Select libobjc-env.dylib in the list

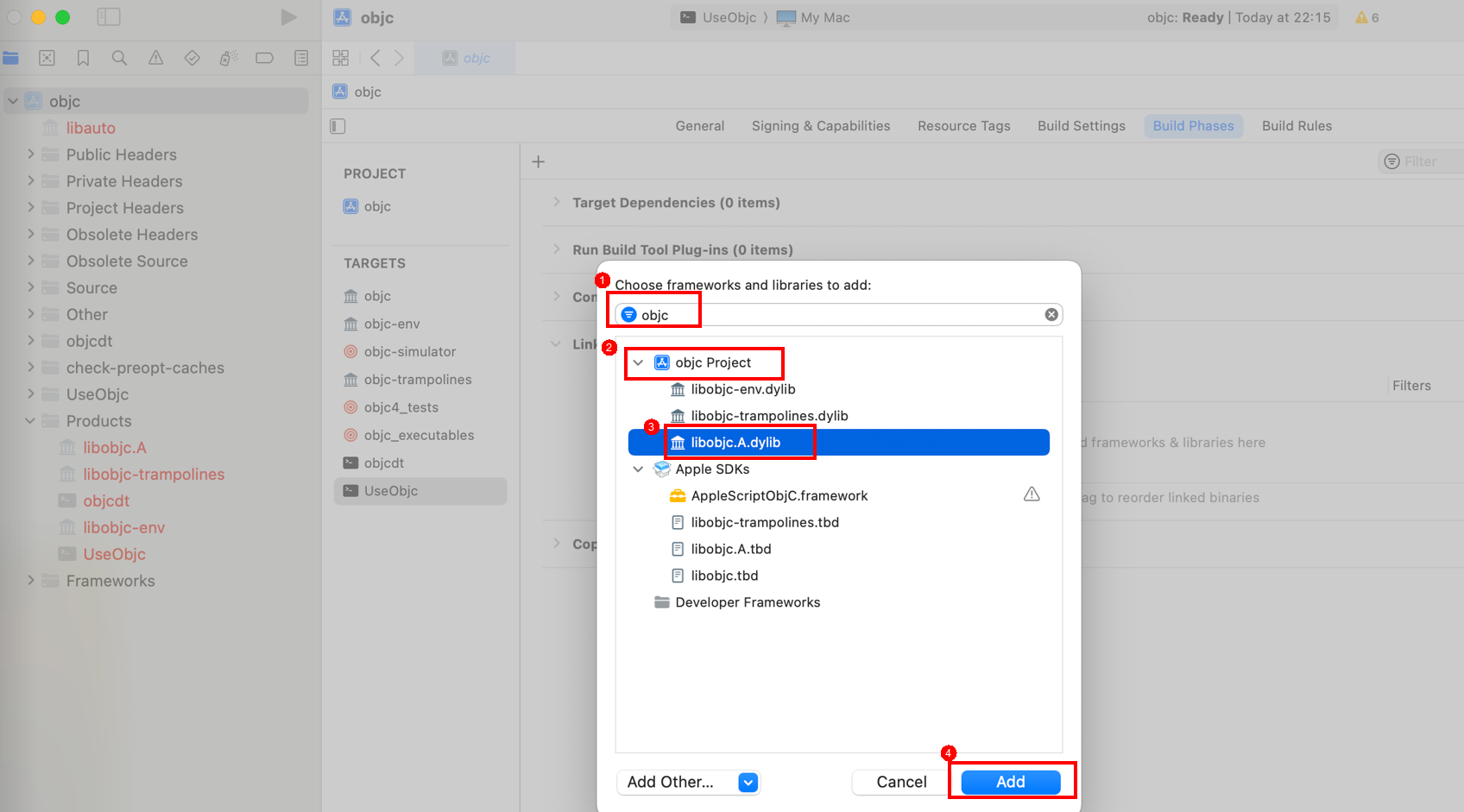coord(742,389)
